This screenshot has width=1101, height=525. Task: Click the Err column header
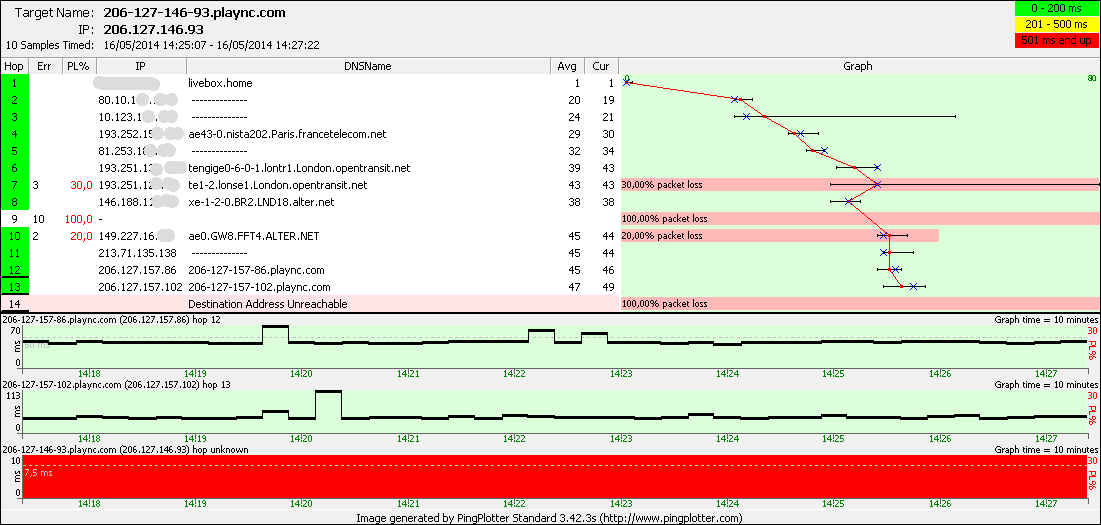[x=44, y=66]
